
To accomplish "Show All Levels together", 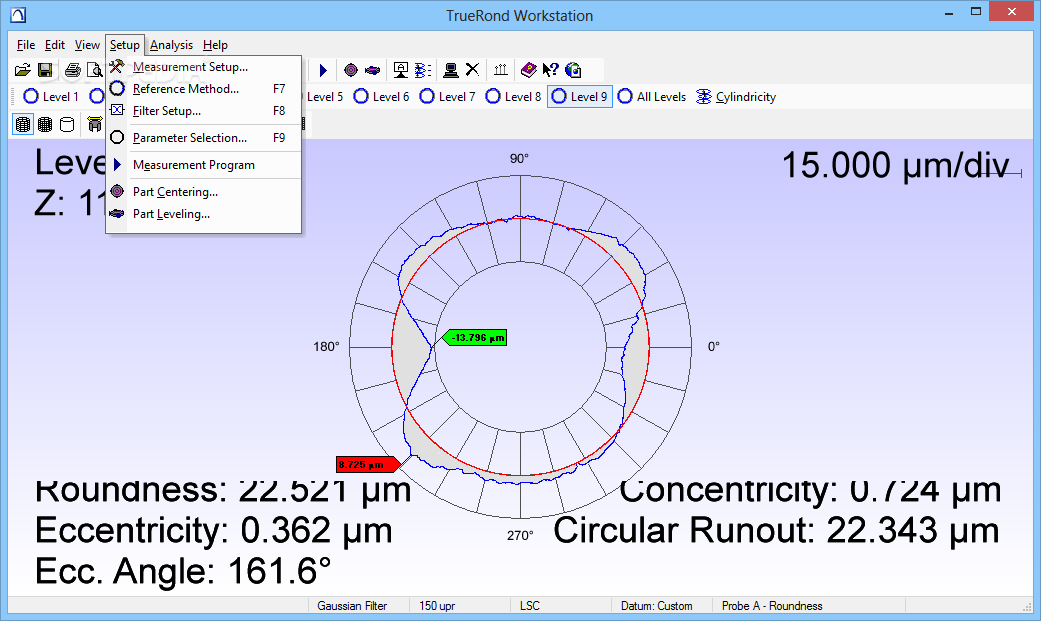I will [x=651, y=97].
